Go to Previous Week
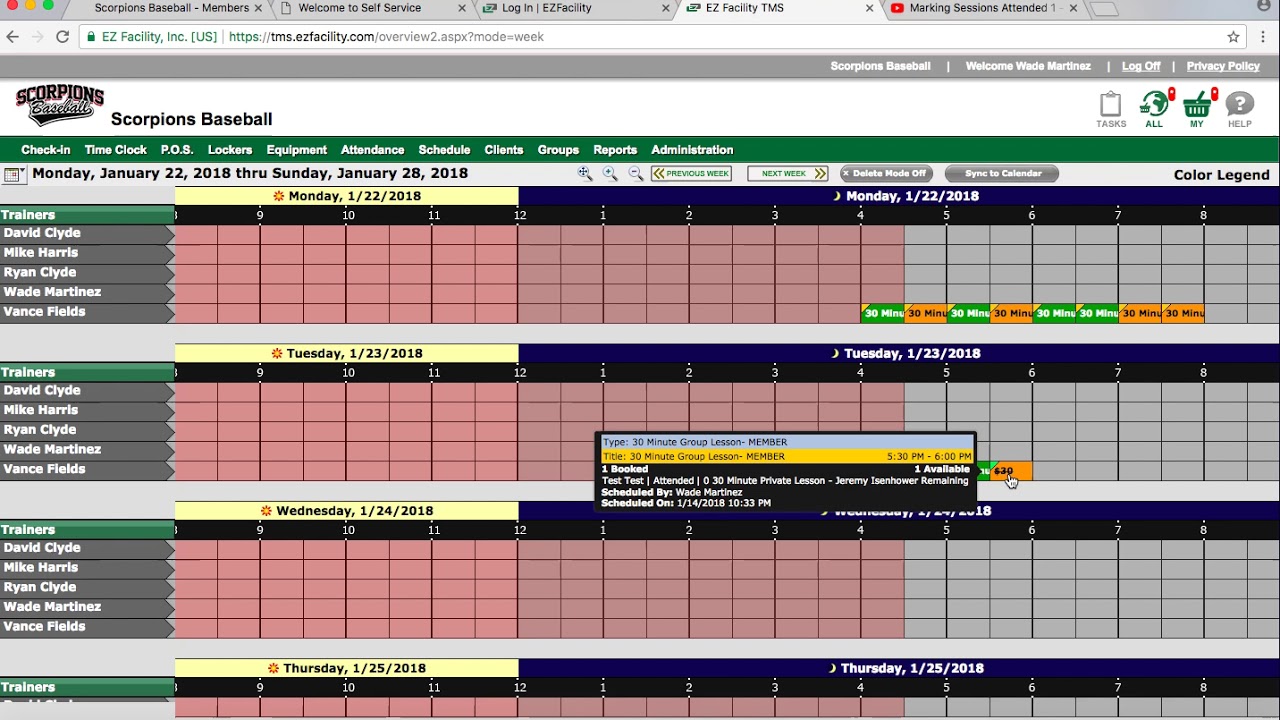 pos(691,174)
